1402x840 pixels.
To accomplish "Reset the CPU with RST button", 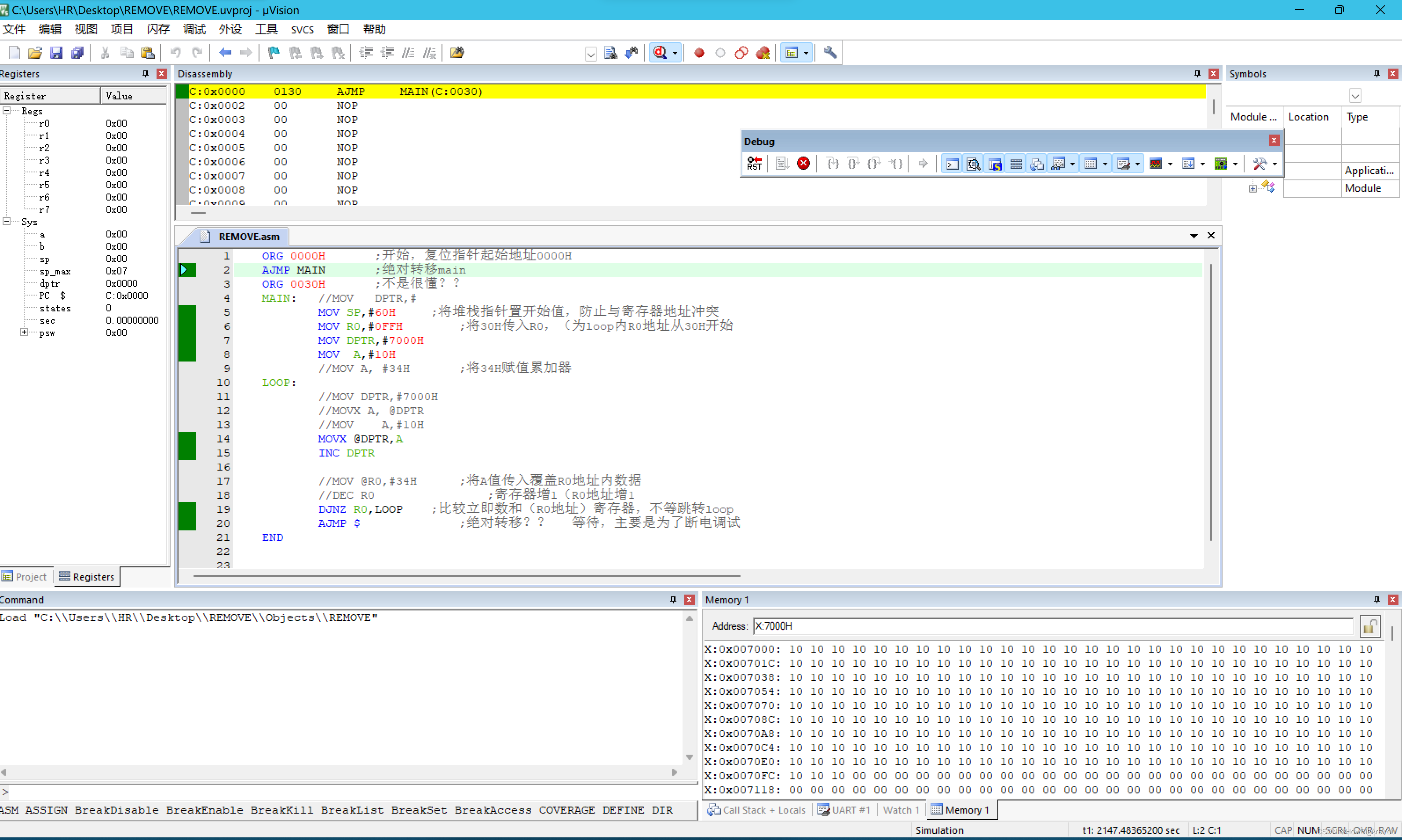I will (x=754, y=164).
